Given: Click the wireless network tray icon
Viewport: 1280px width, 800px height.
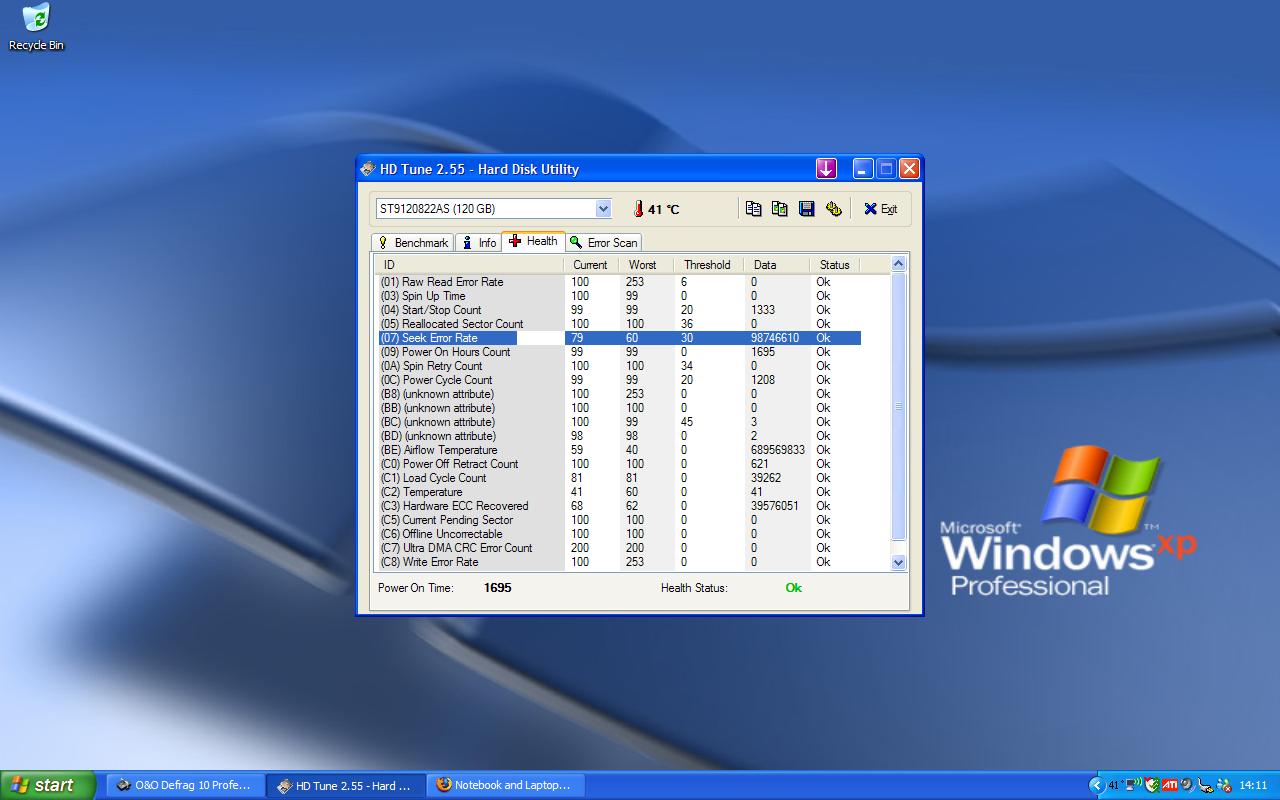Looking at the screenshot, I should [x=1134, y=785].
